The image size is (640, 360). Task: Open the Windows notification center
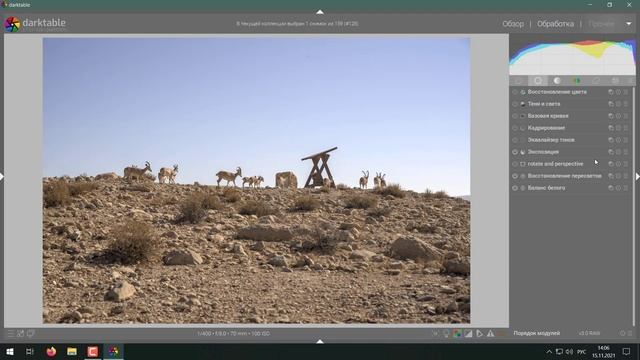(x=627, y=351)
